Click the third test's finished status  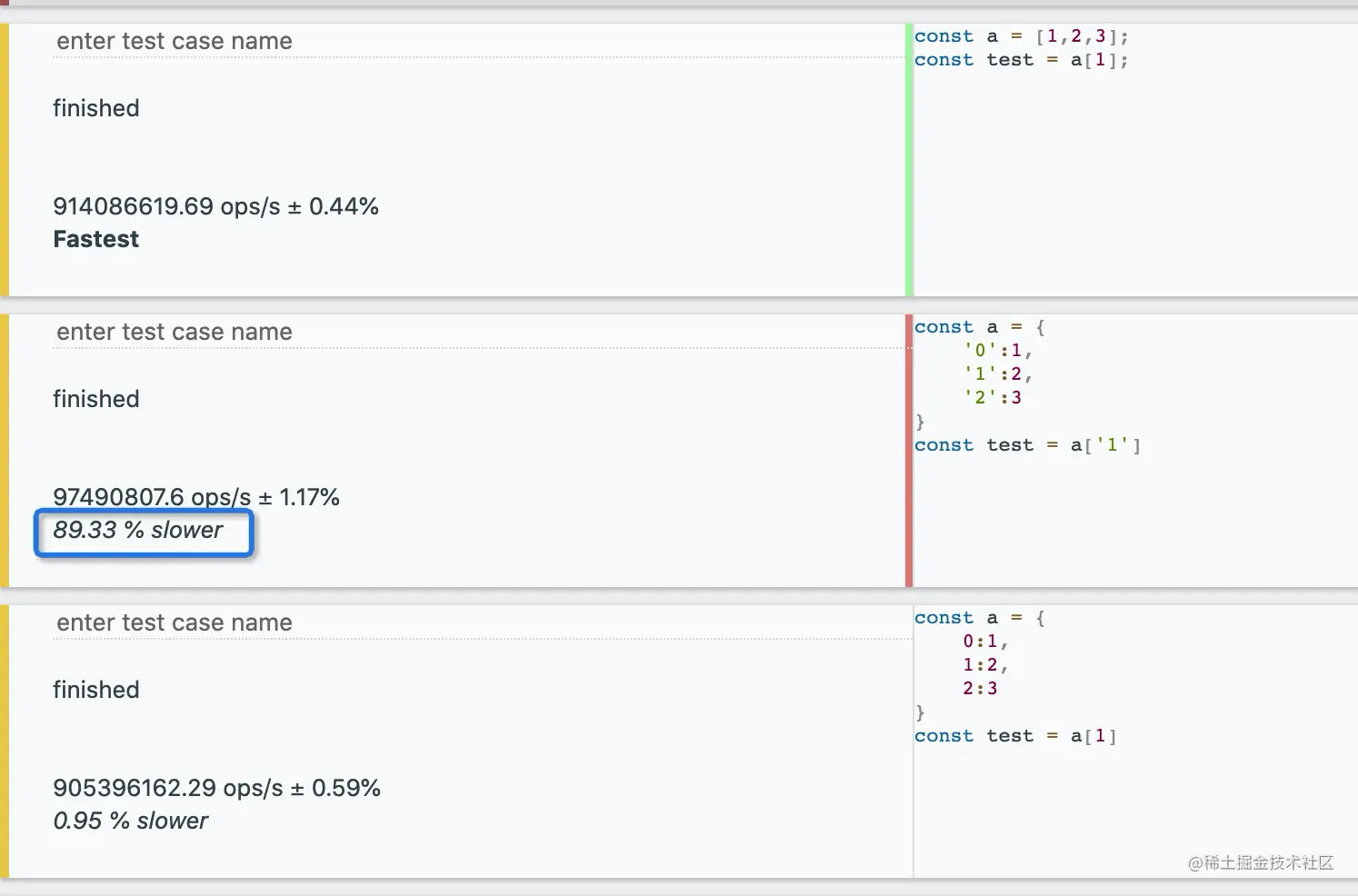(x=96, y=691)
